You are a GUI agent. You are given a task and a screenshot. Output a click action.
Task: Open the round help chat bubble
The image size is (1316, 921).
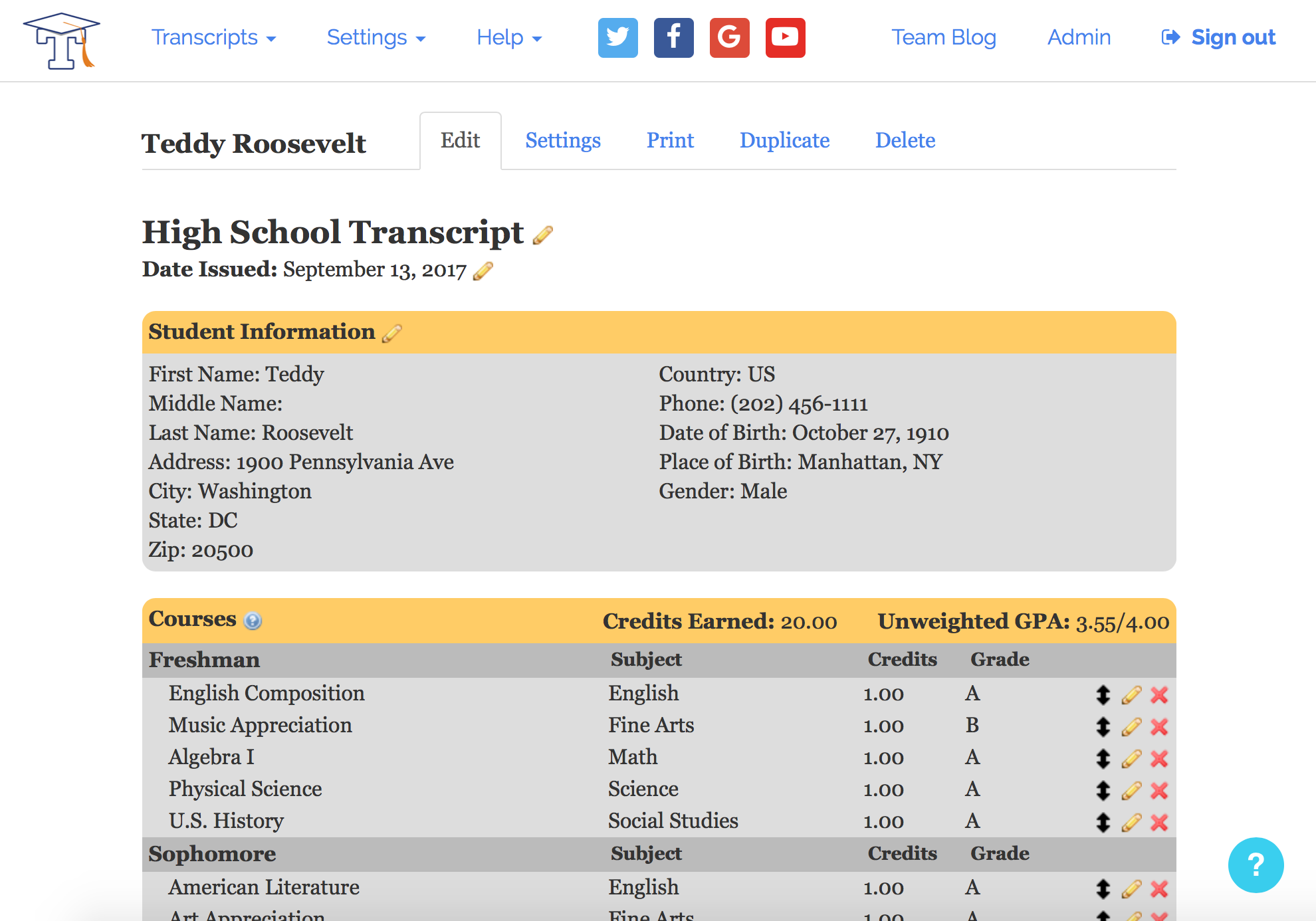pos(1256,865)
